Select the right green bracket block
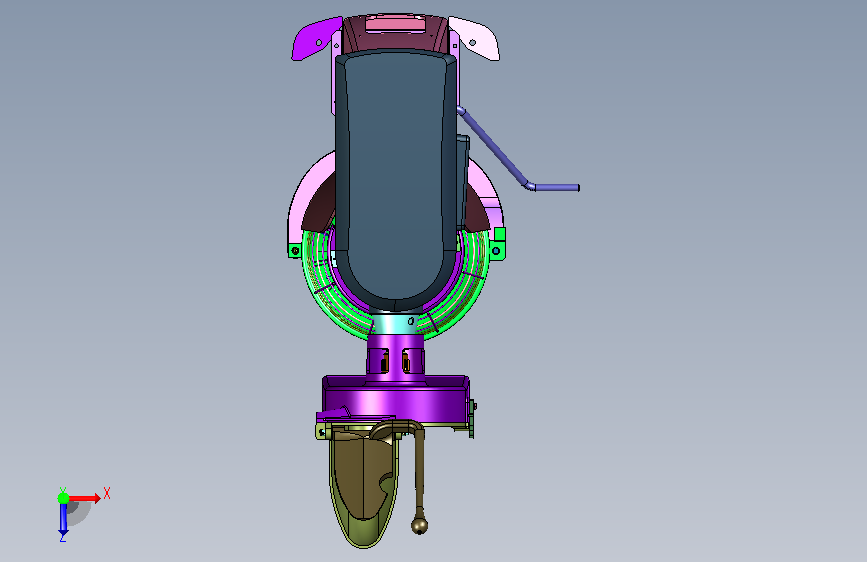The height and width of the screenshot is (562, 867). 499,243
